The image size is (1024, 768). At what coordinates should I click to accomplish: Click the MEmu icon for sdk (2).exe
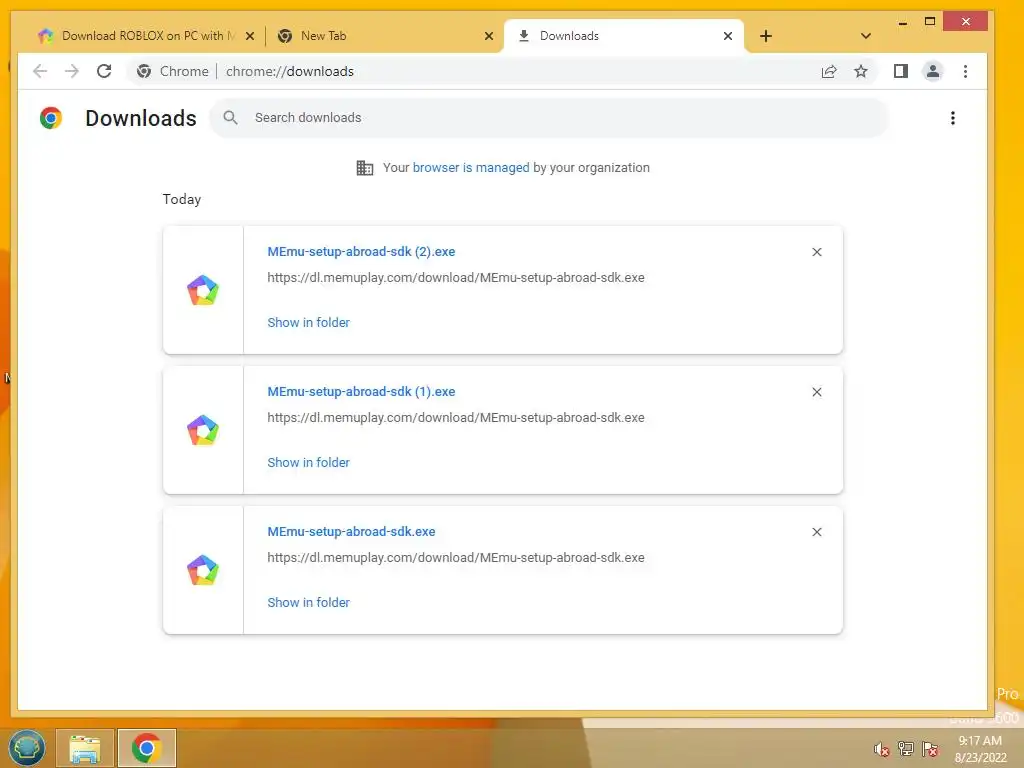click(203, 290)
